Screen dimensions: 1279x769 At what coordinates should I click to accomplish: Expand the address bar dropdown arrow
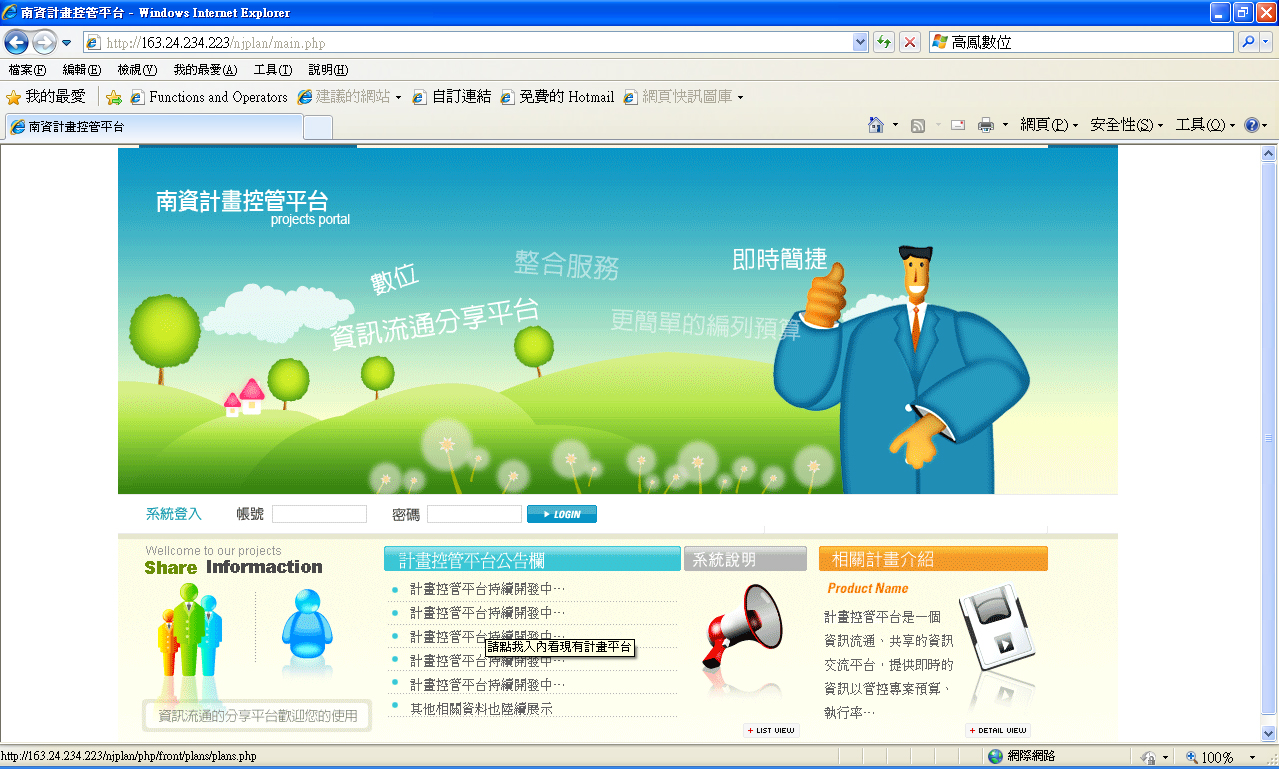[x=860, y=42]
